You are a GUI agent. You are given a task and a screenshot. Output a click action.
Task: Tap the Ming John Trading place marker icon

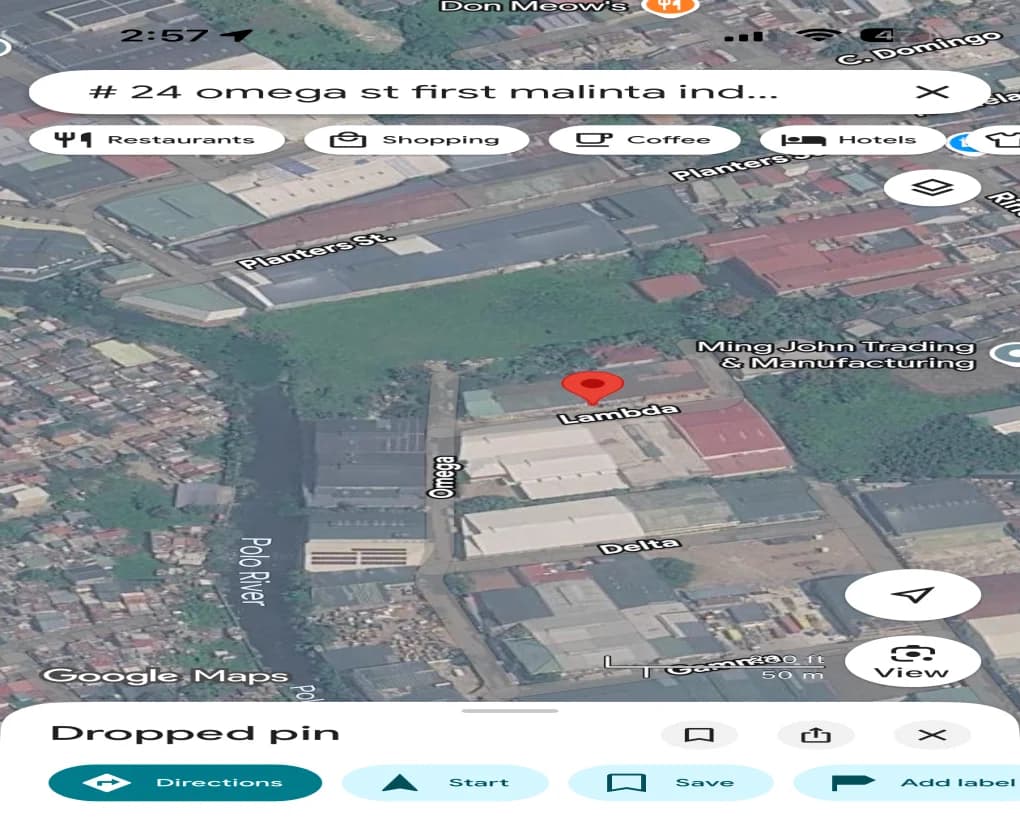click(1007, 354)
